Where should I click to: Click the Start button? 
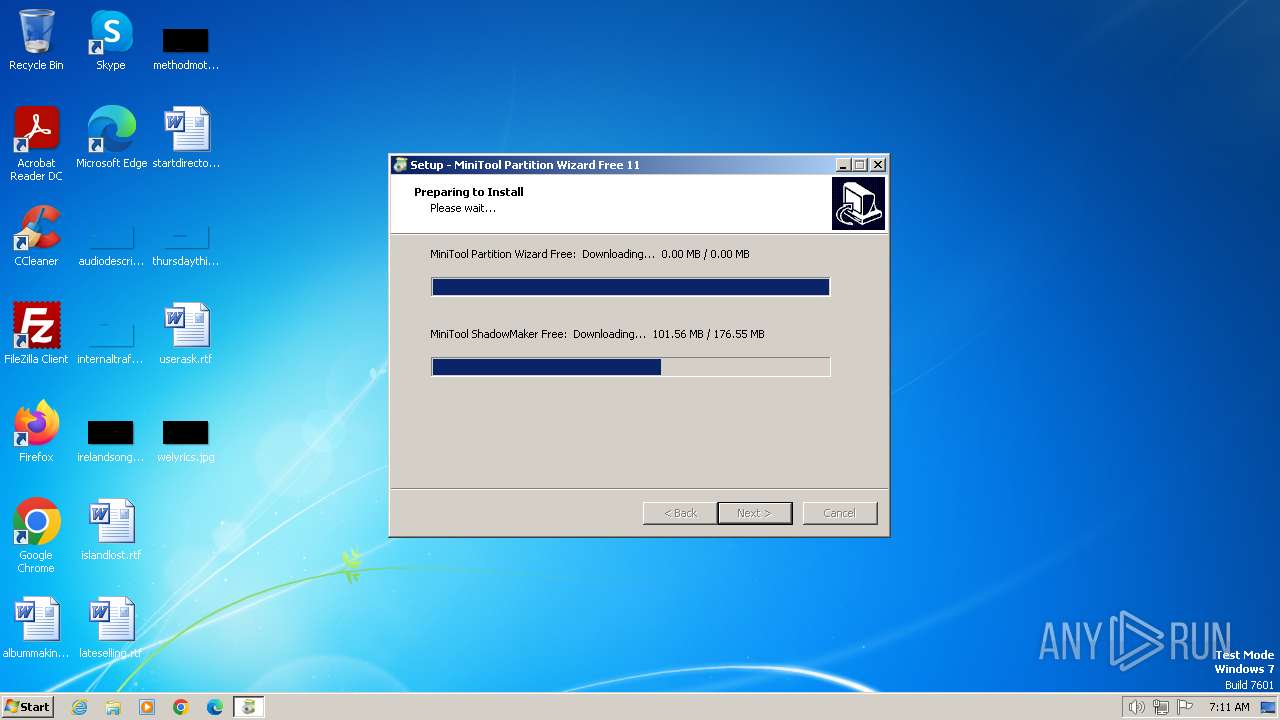click(x=27, y=707)
